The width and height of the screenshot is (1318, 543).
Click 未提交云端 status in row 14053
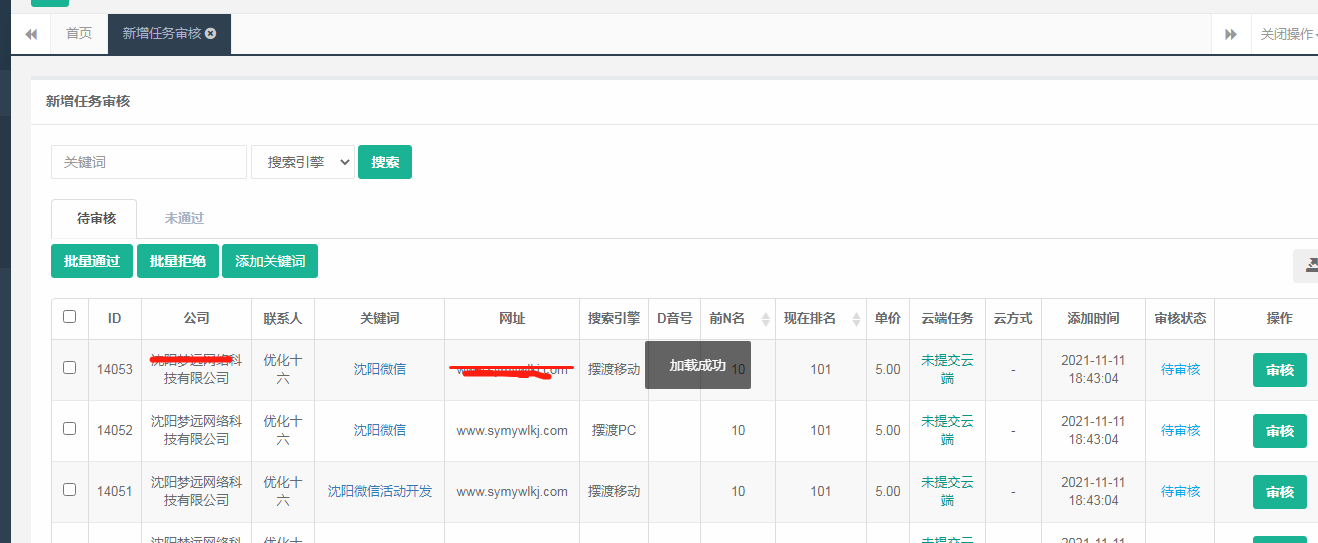click(x=947, y=370)
